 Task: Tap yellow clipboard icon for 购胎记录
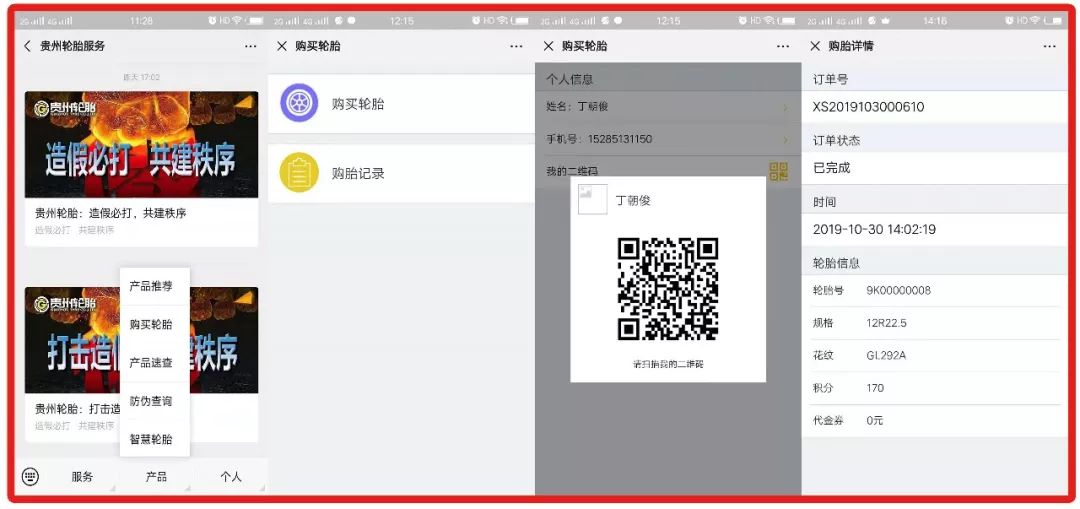pos(299,172)
